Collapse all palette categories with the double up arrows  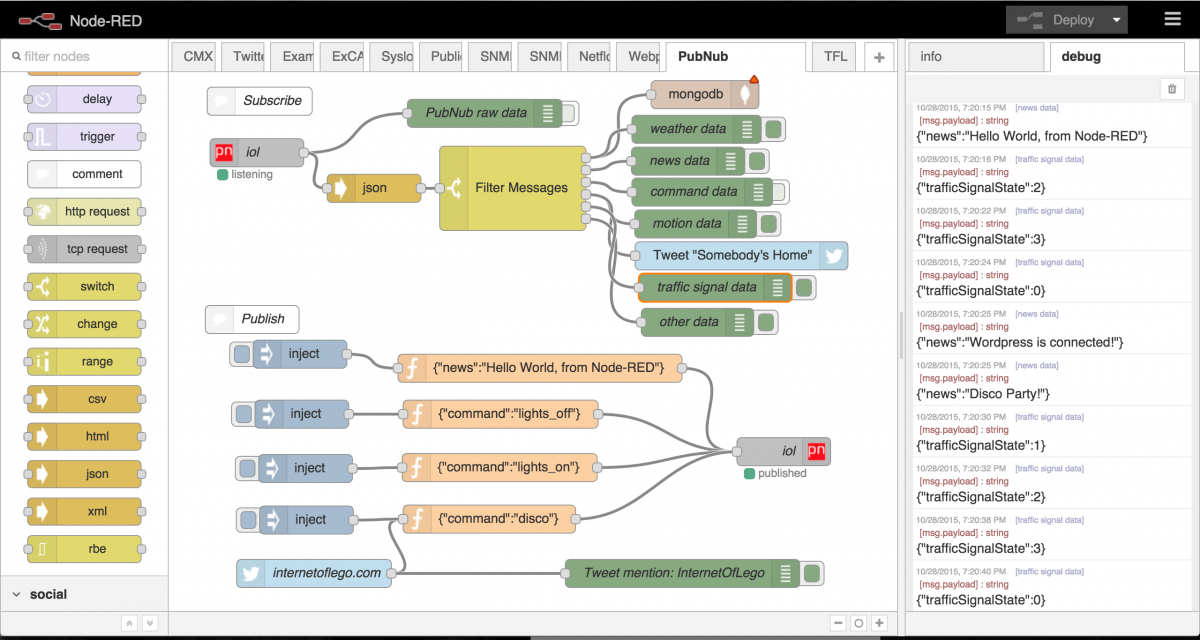tap(129, 623)
